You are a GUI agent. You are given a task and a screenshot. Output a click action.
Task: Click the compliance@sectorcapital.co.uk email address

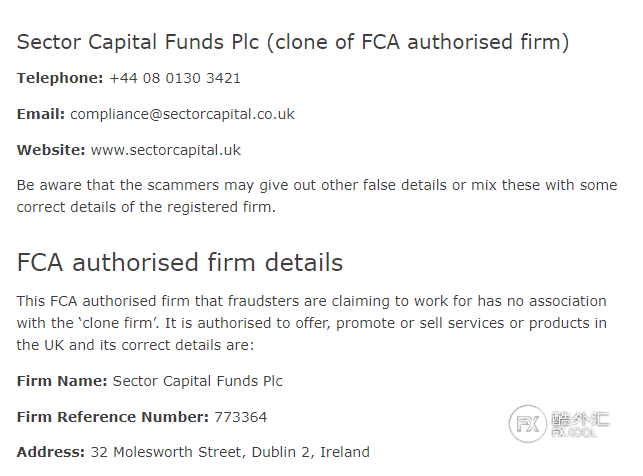point(182,114)
